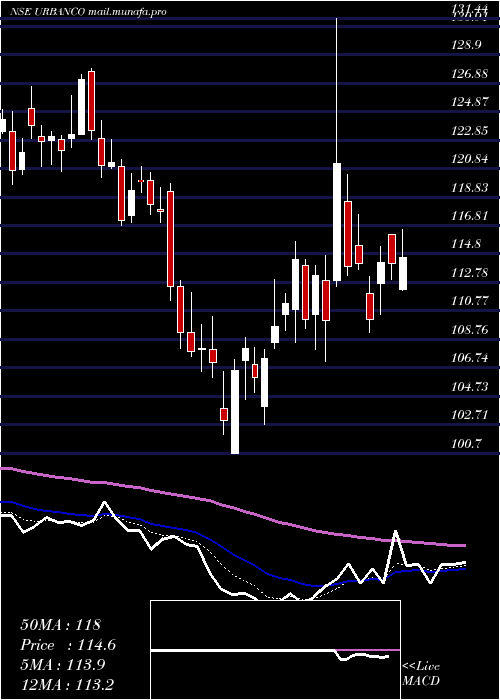Click the 124.87 price axis label
Screen dimensions: 500x700
tap(469, 102)
